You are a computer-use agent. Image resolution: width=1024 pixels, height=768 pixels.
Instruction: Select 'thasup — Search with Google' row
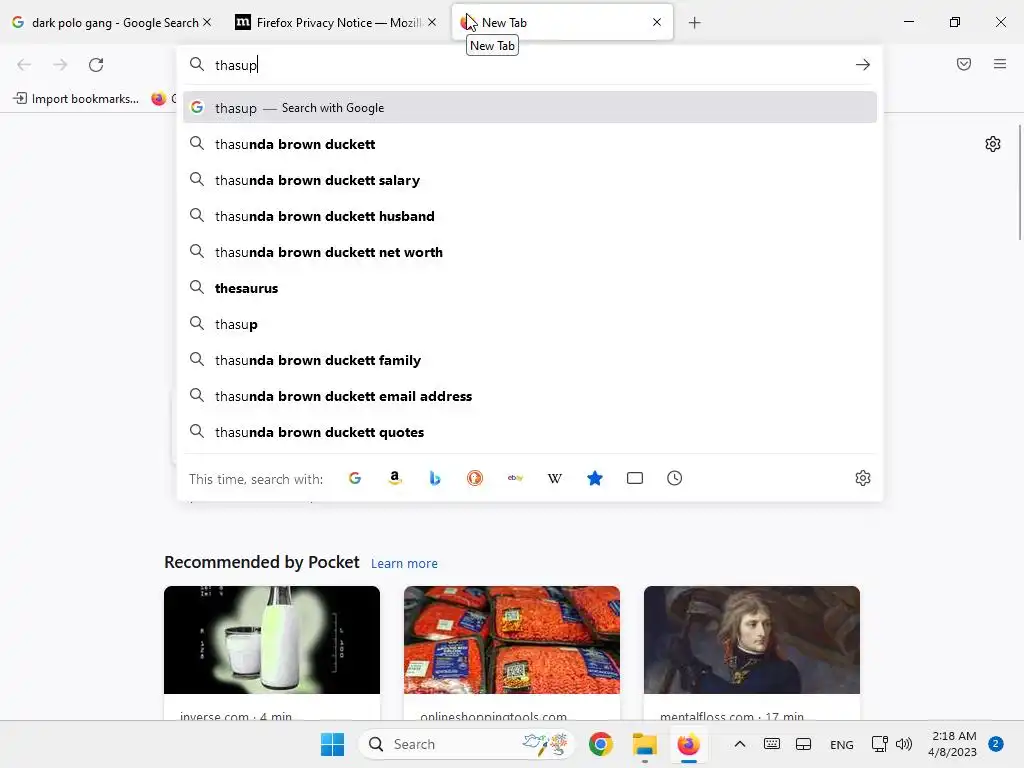click(x=530, y=108)
